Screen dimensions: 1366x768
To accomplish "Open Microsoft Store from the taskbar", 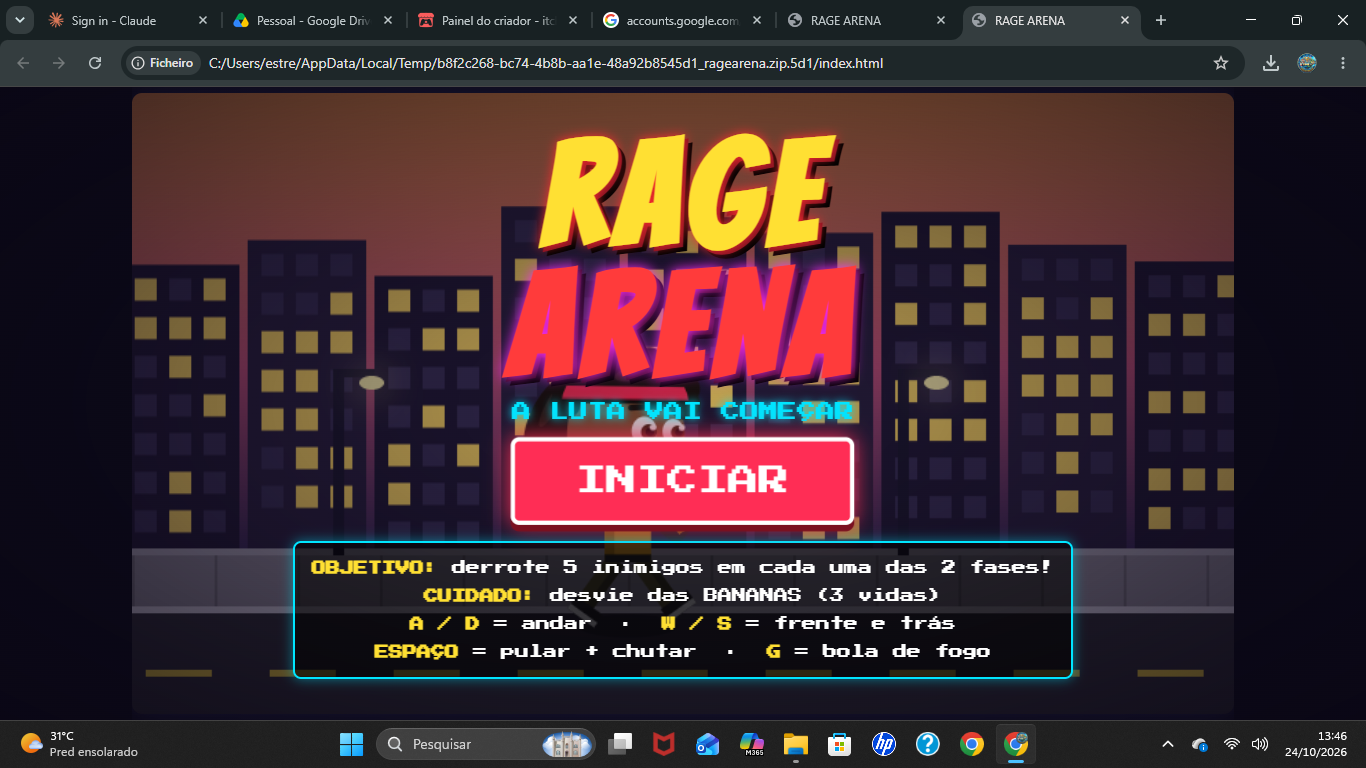I will point(840,744).
